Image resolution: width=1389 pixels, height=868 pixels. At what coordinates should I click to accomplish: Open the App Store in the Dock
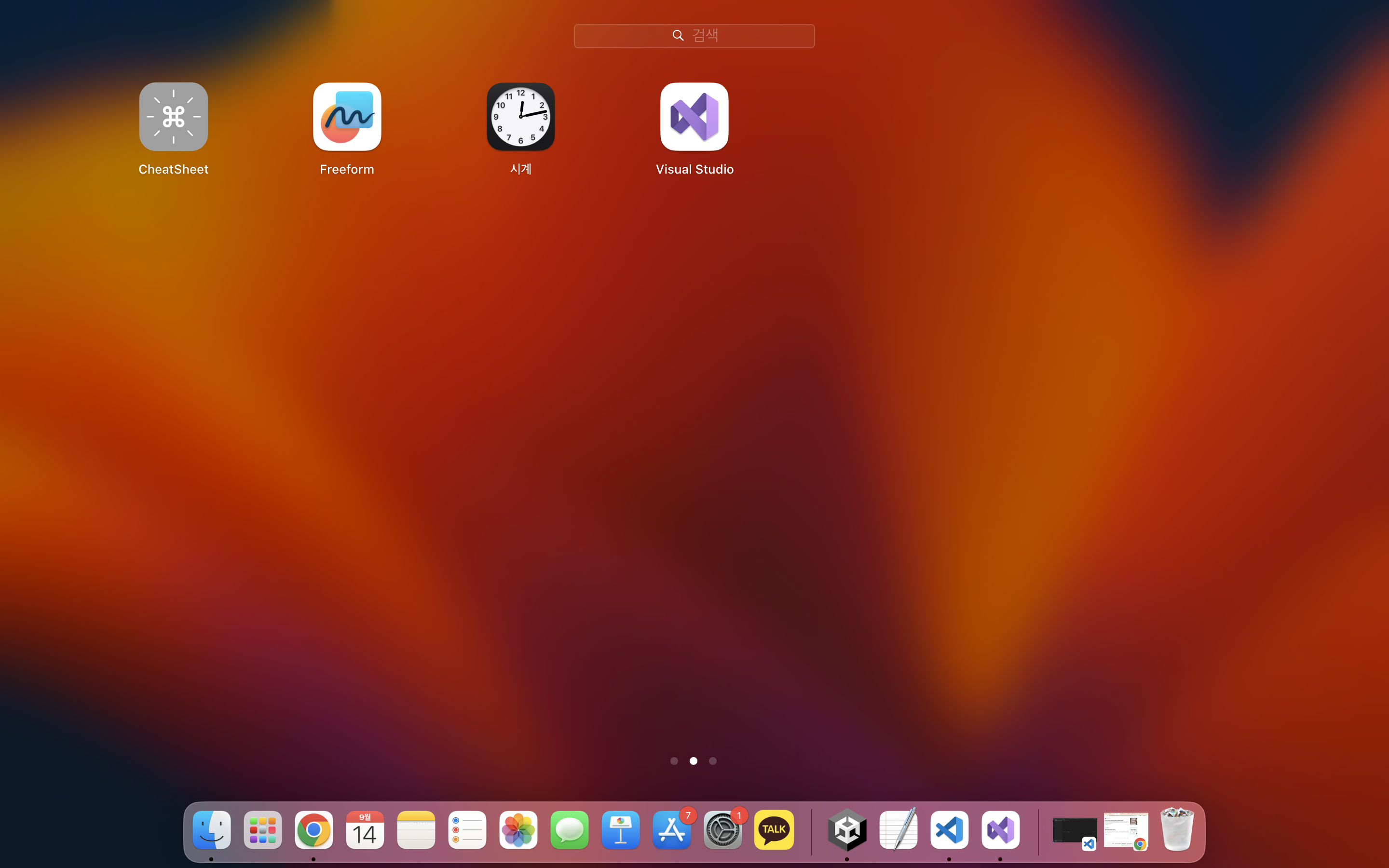click(x=671, y=830)
